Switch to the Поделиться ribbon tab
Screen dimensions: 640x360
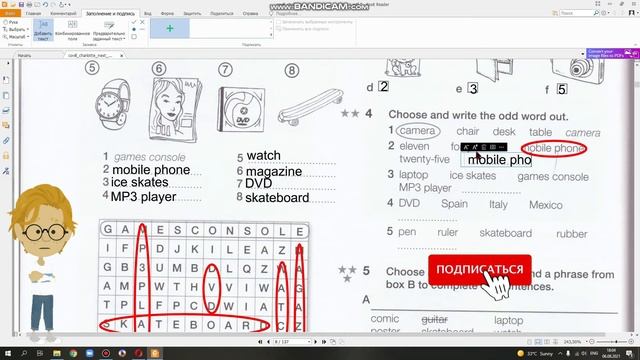coord(222,13)
